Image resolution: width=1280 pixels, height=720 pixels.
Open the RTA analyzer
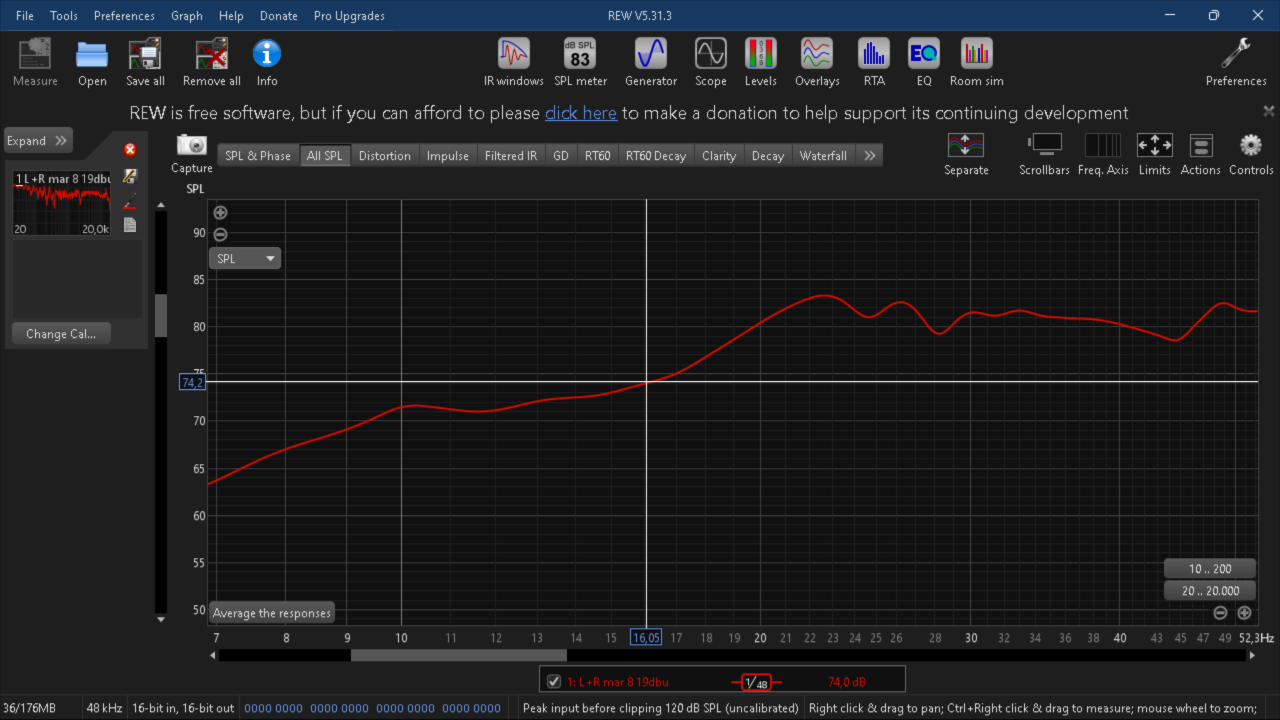(x=874, y=62)
